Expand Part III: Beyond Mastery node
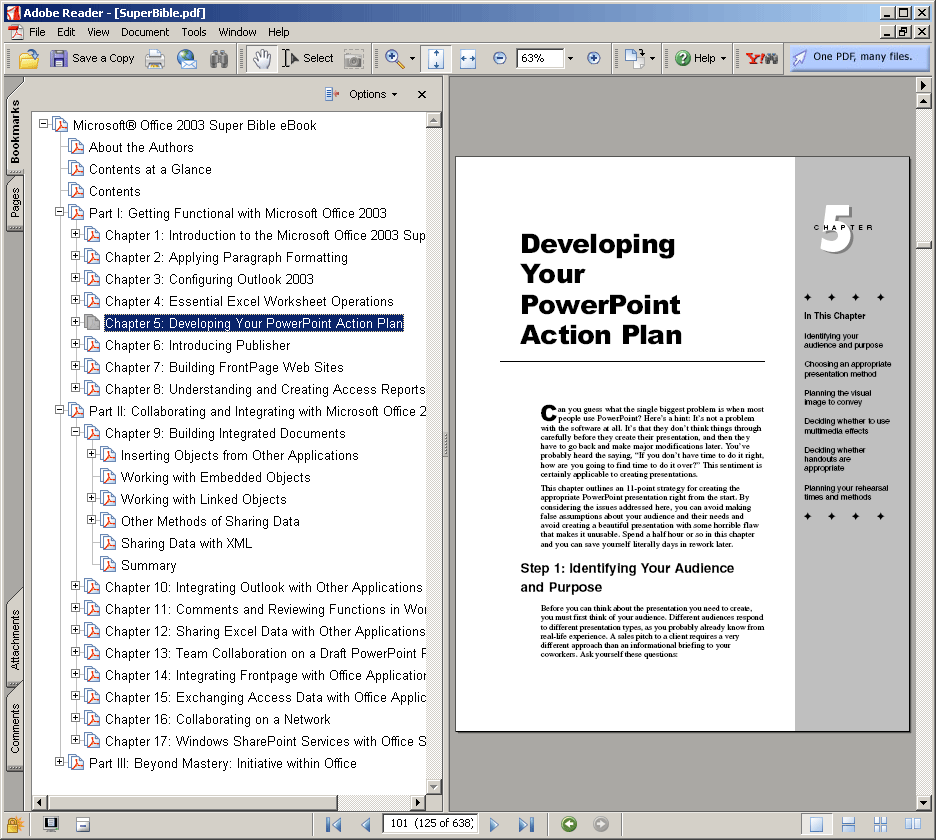 tap(59, 762)
